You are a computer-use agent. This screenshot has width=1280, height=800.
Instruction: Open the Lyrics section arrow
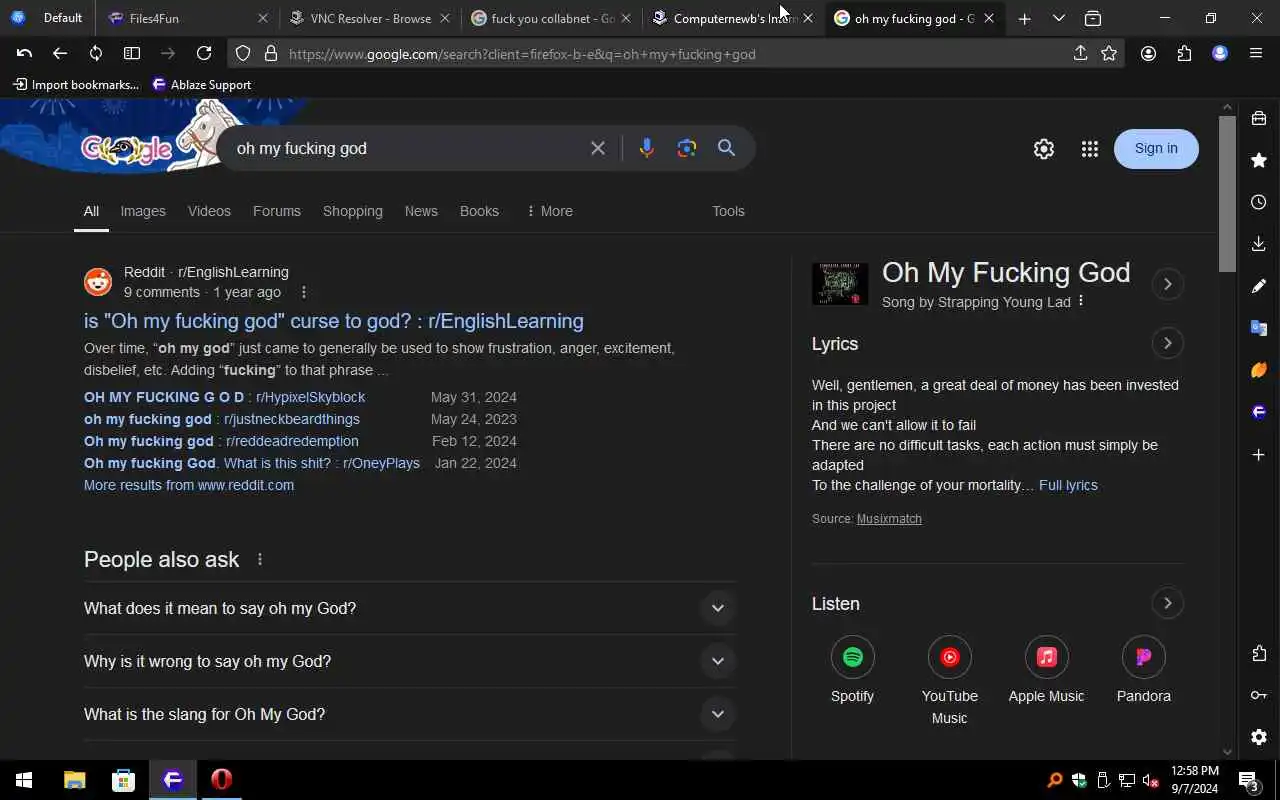tap(1167, 343)
